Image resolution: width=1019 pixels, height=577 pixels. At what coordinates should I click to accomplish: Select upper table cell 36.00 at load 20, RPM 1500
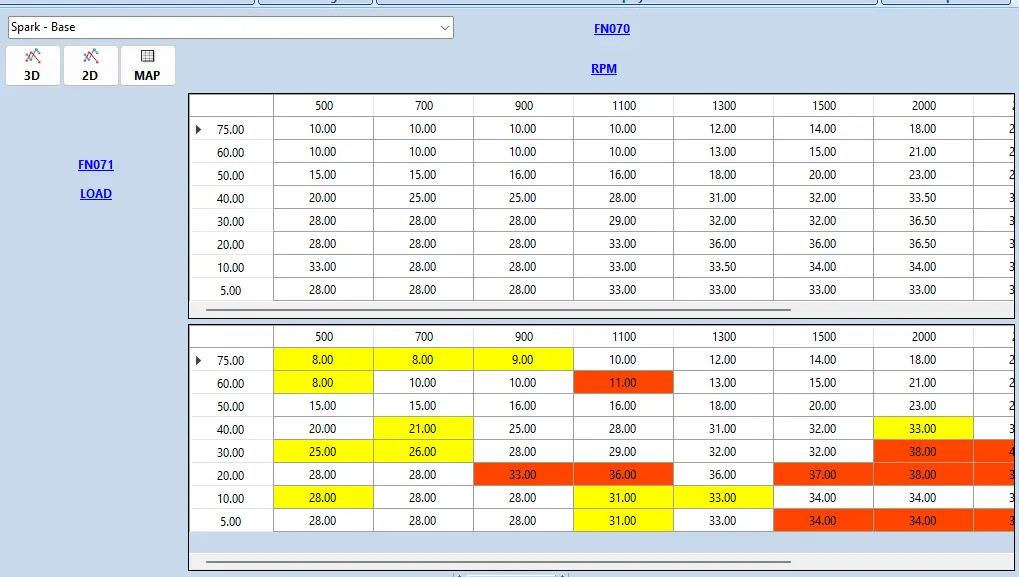pyautogui.click(x=823, y=244)
